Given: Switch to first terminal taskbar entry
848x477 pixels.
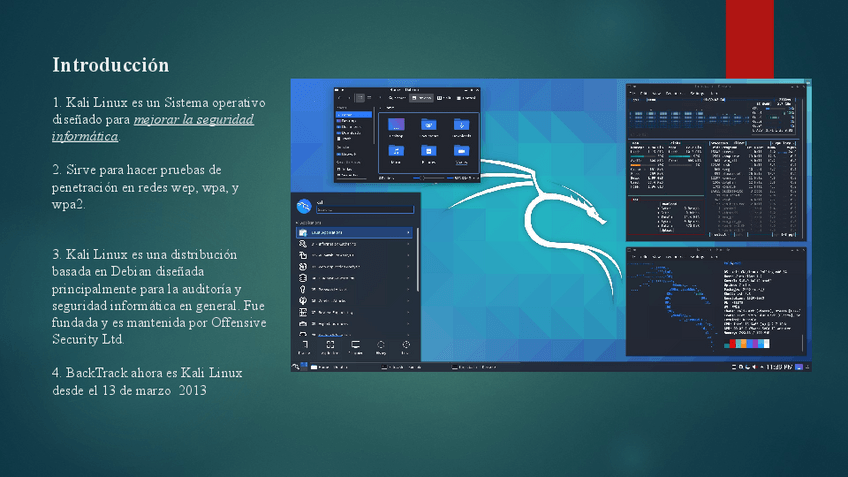Looking at the screenshot, I should click(401, 367).
